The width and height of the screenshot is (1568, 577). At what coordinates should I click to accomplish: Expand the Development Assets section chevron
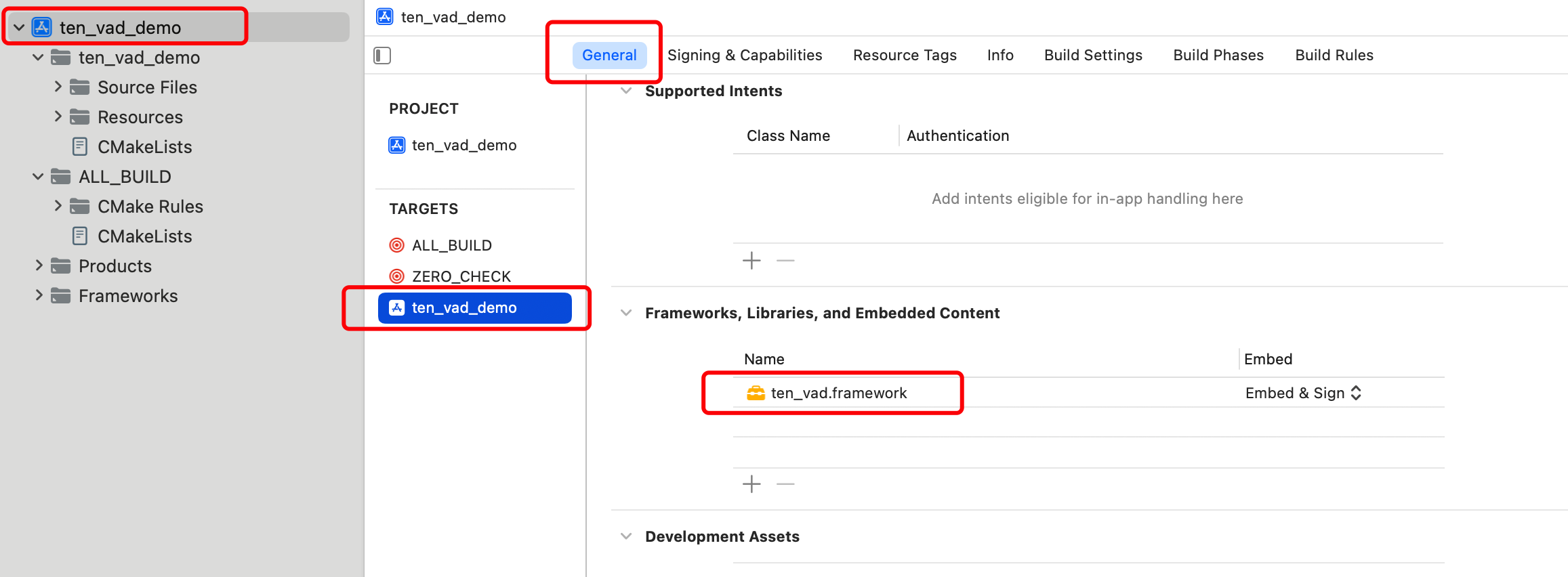[627, 536]
